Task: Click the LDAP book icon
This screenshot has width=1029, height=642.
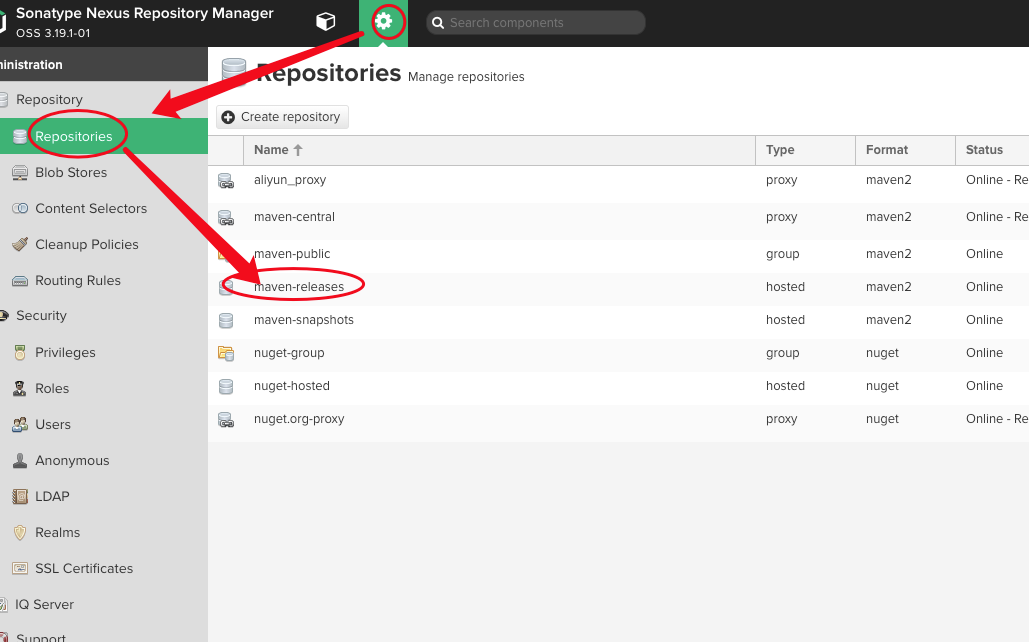Action: click(20, 497)
